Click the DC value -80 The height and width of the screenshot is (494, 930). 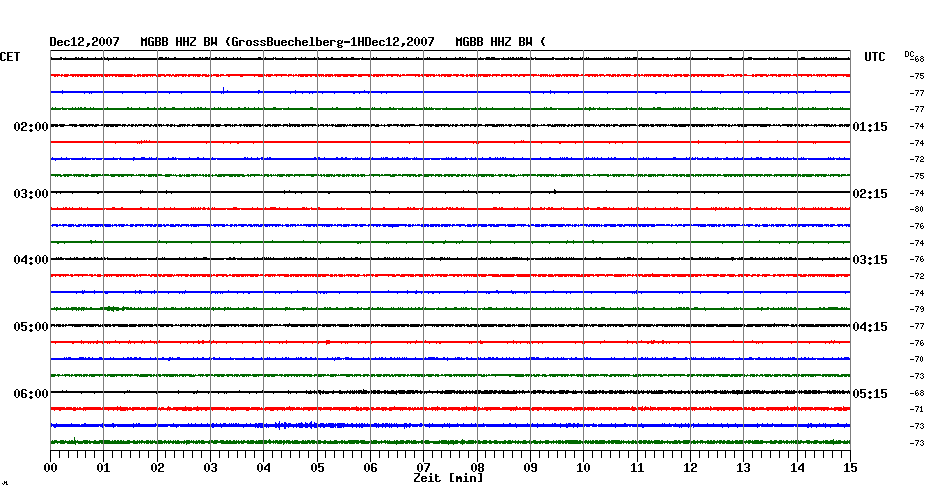pos(917,209)
